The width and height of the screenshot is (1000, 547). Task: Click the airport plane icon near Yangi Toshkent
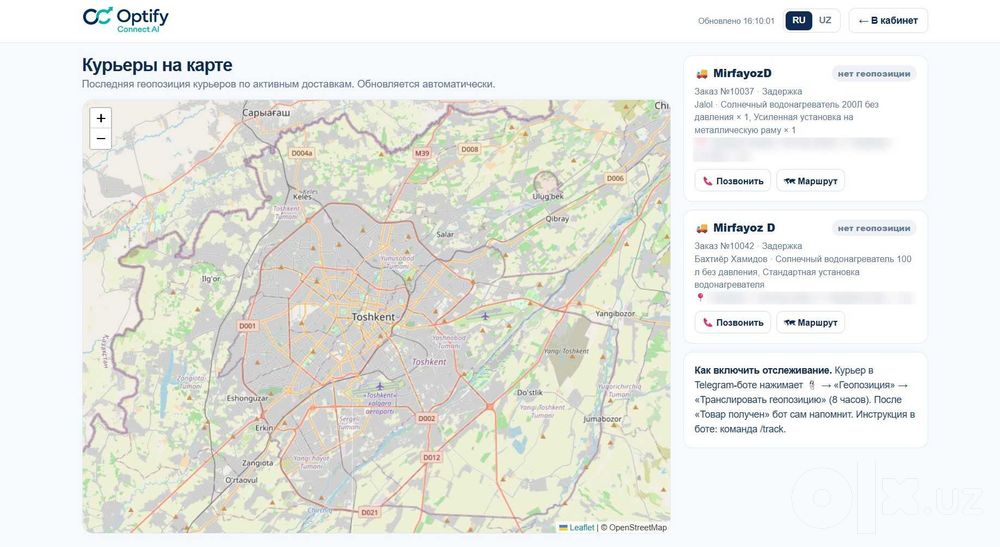tap(485, 316)
